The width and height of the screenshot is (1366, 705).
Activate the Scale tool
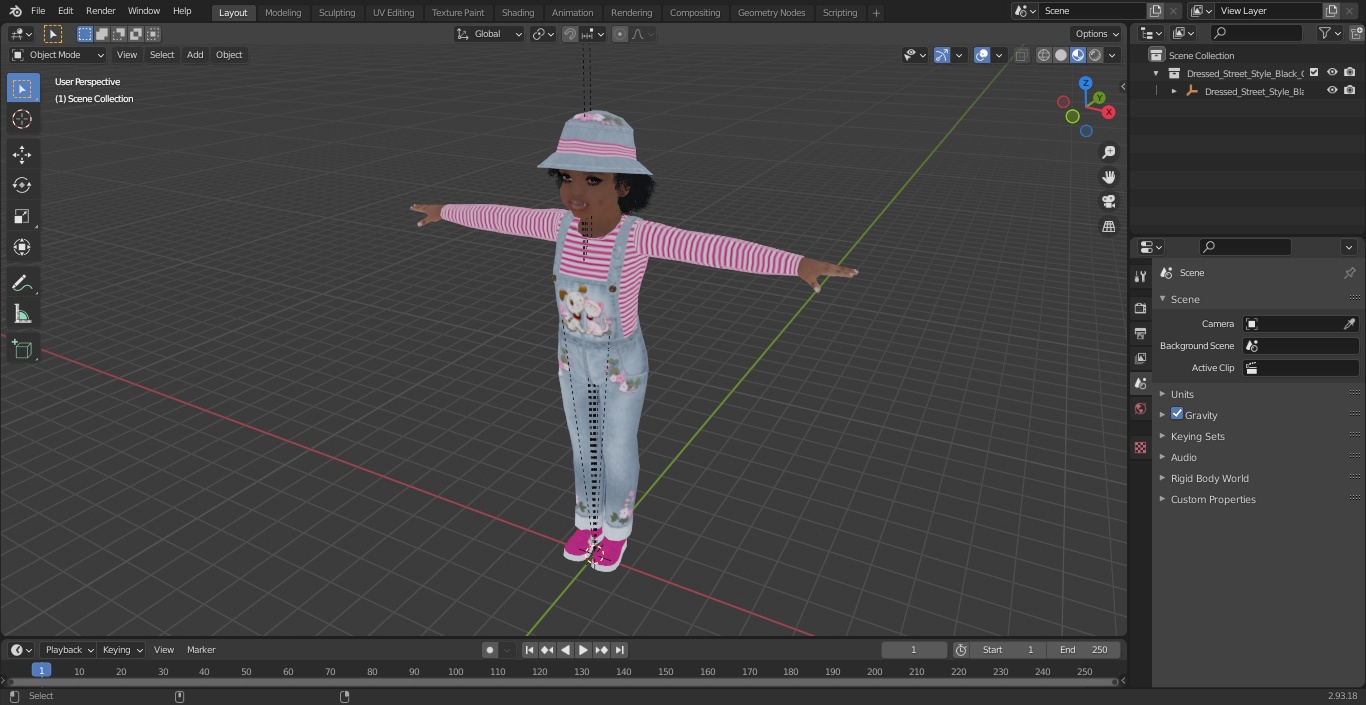22,216
